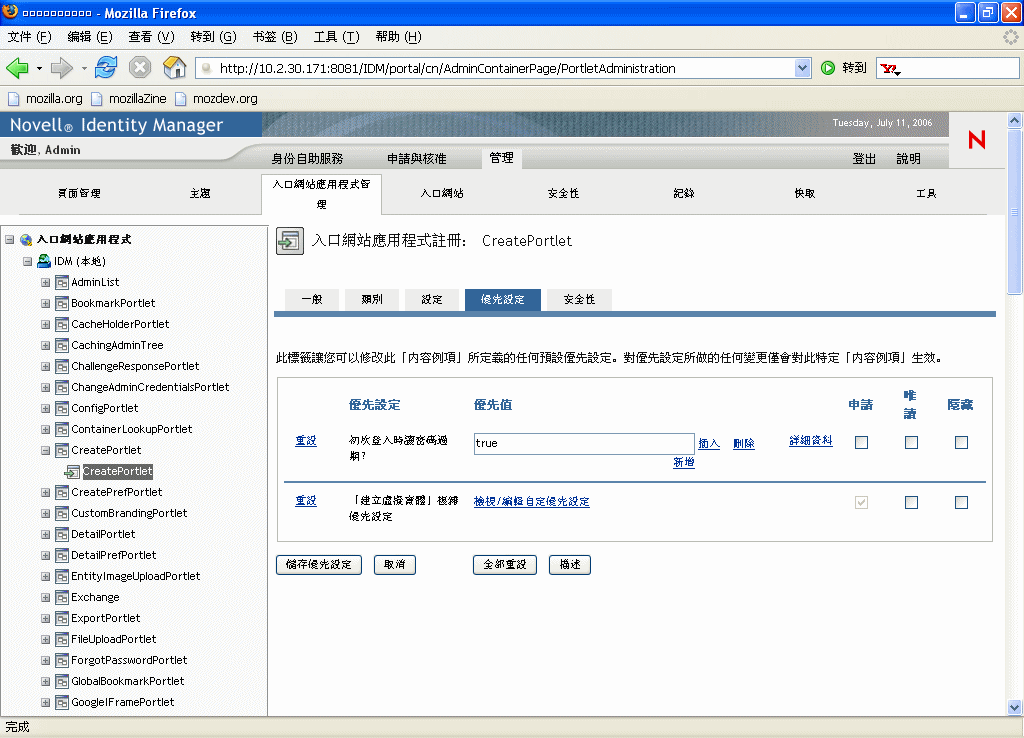Open the 檢視/編輯自定優先設定 link
Viewport: 1024px width, 738px height.
[532, 502]
